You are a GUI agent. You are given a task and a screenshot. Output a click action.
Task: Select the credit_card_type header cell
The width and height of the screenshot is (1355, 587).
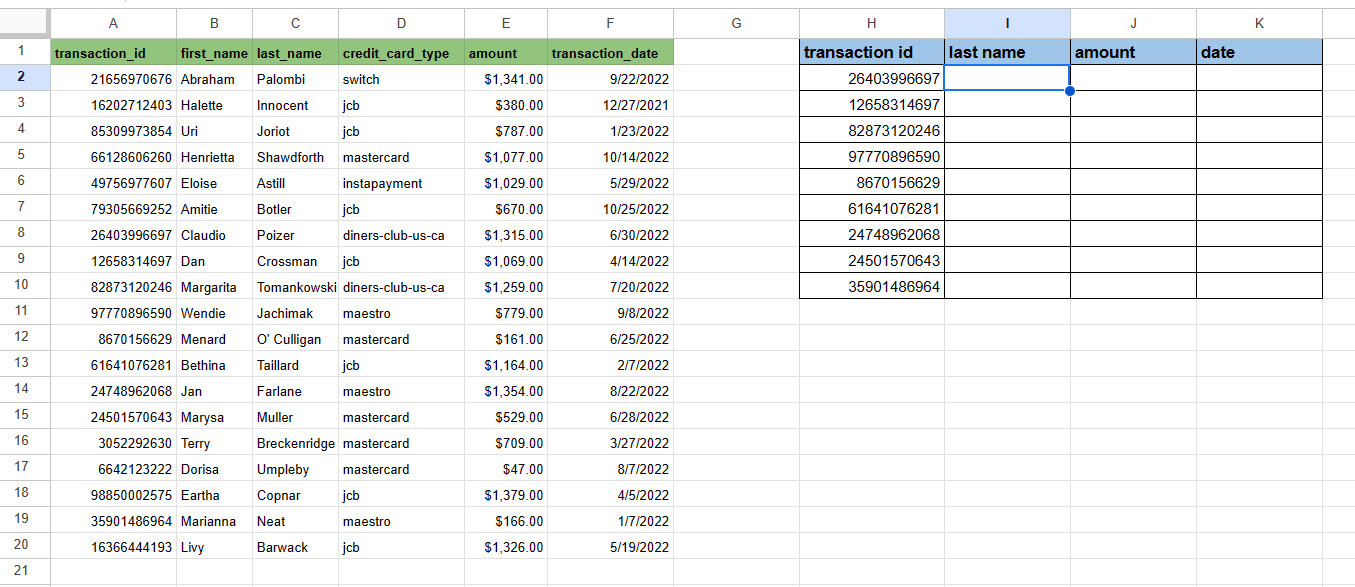coord(401,53)
